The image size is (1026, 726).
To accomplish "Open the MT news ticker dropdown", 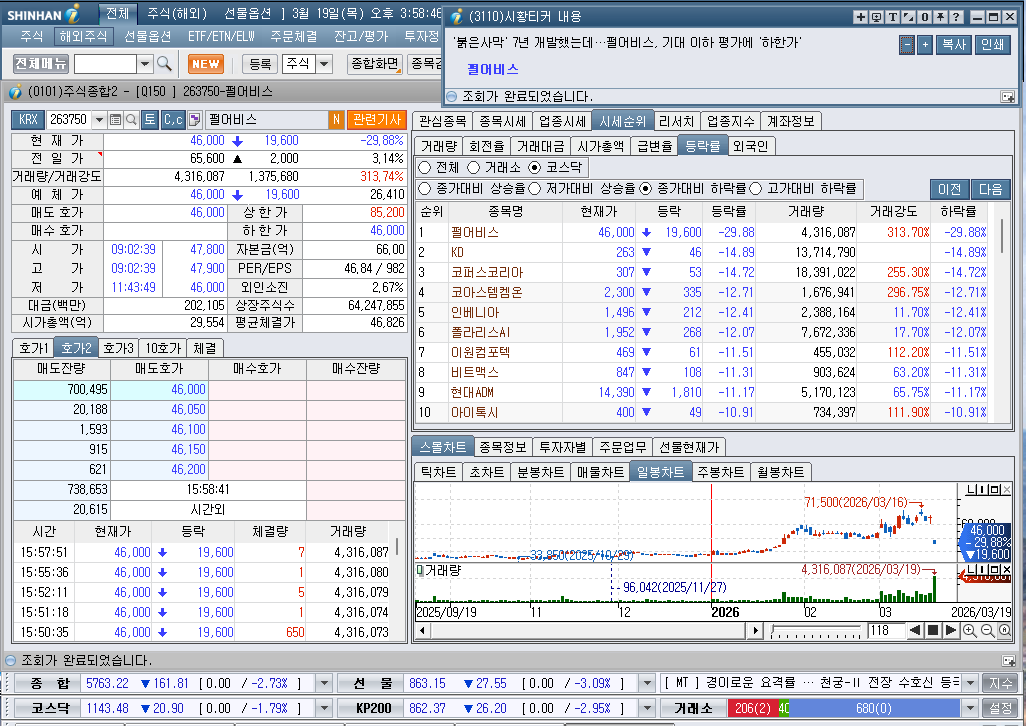I will 970,683.
